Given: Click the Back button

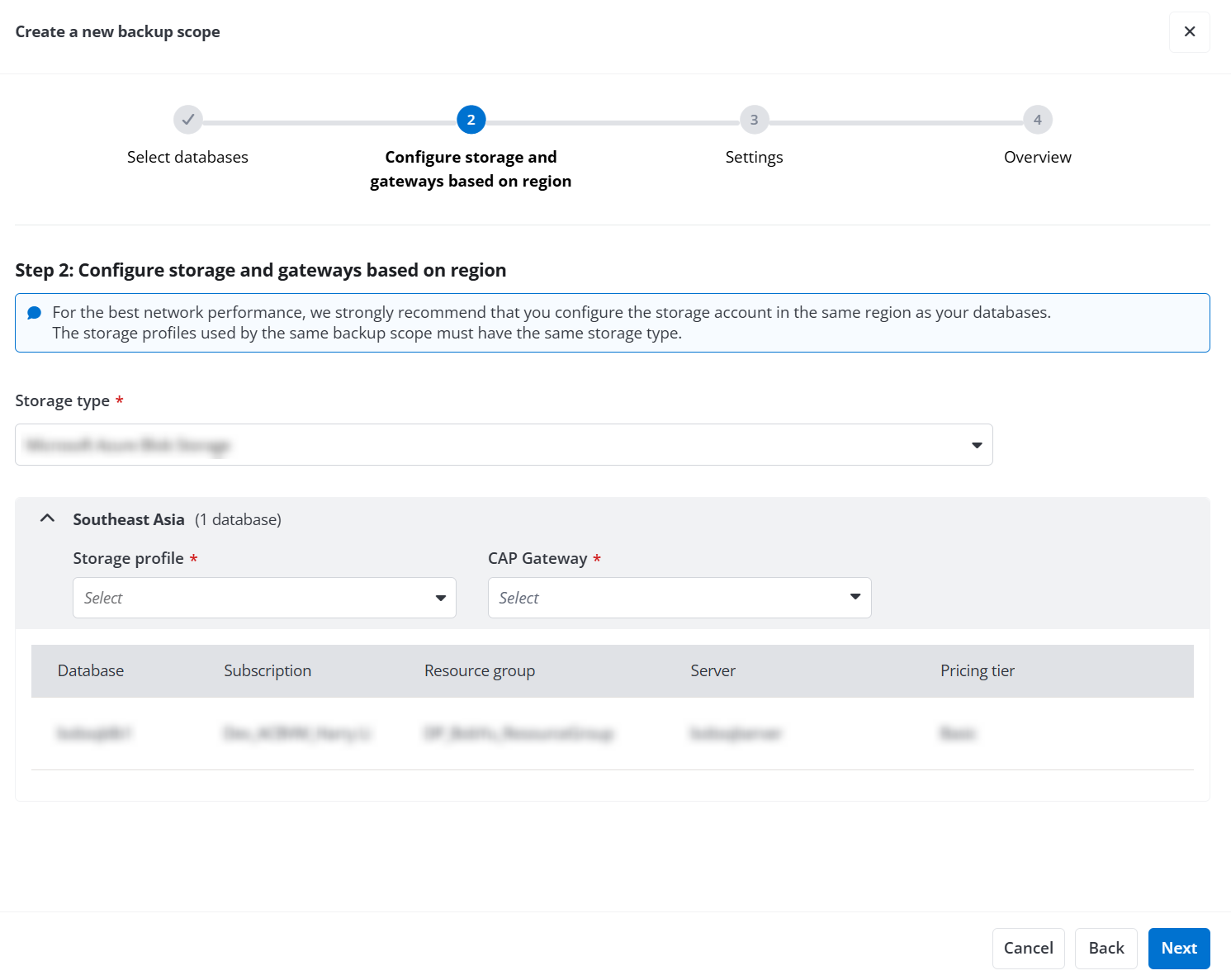Looking at the screenshot, I should pyautogui.click(x=1106, y=948).
